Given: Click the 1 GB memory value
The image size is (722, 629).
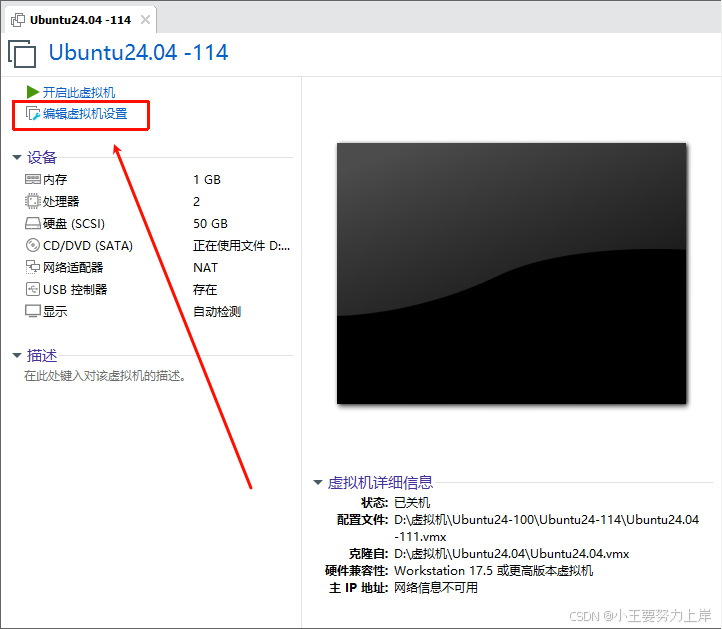Looking at the screenshot, I should (207, 180).
